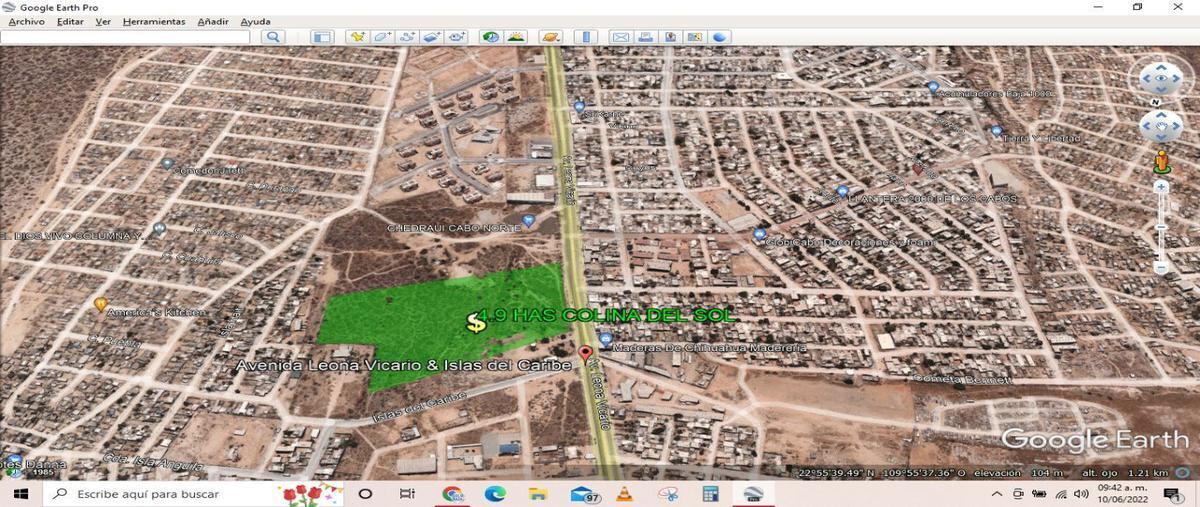Open the notifications center icon
The height and width of the screenshot is (507, 1200).
[1171, 494]
